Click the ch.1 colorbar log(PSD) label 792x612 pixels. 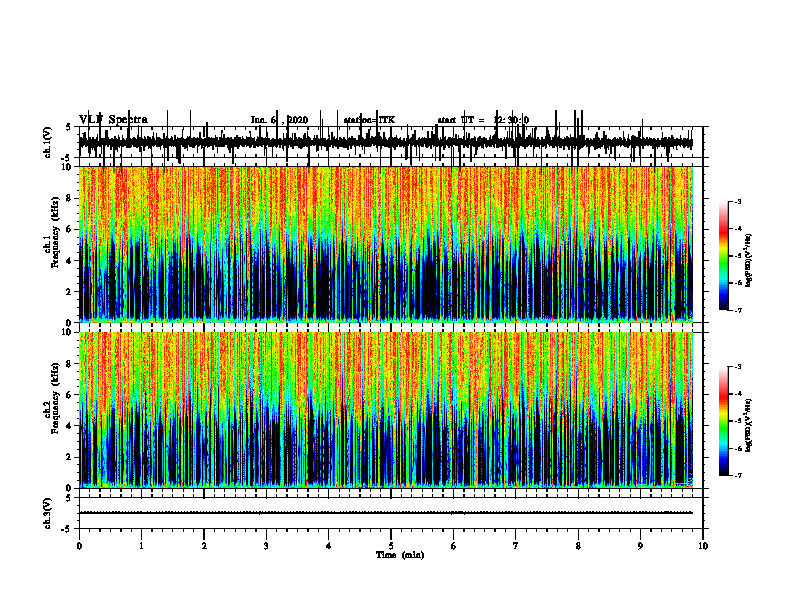pos(749,261)
